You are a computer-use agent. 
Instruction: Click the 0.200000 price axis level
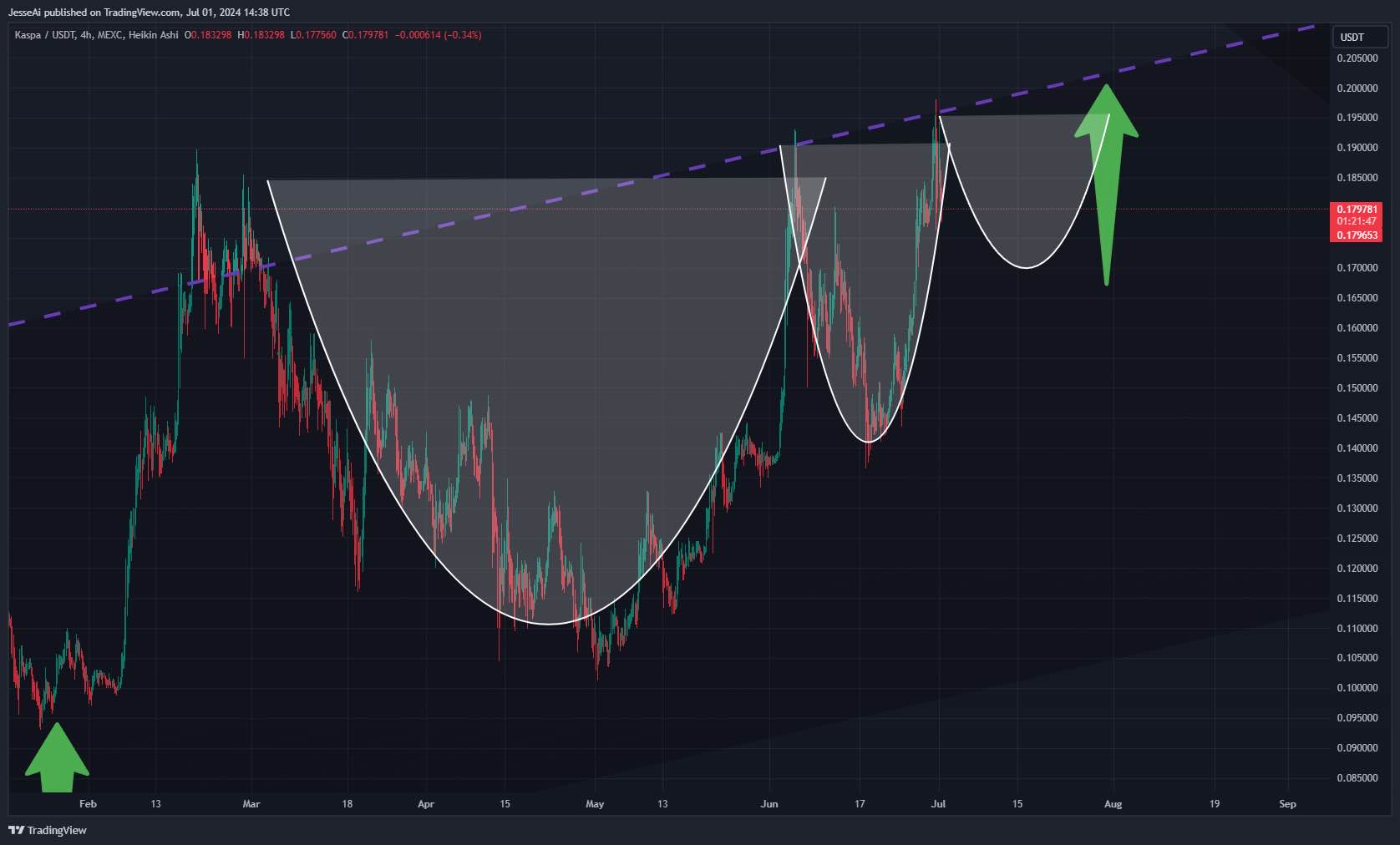click(1357, 89)
